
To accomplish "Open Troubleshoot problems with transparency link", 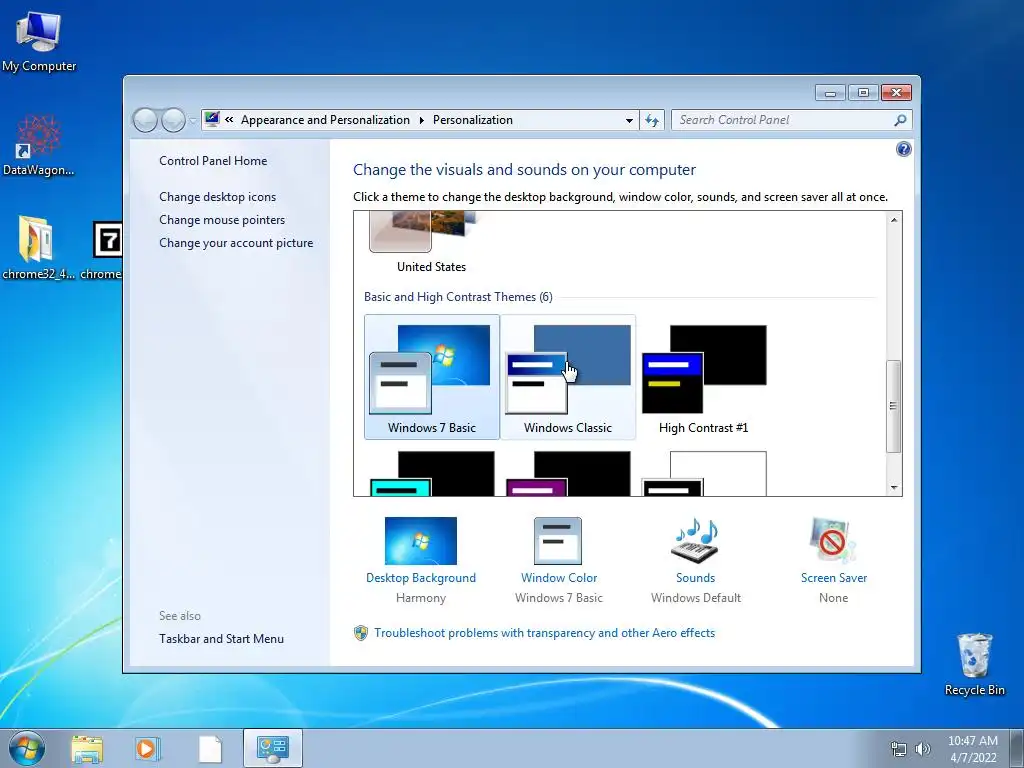I will point(545,633).
